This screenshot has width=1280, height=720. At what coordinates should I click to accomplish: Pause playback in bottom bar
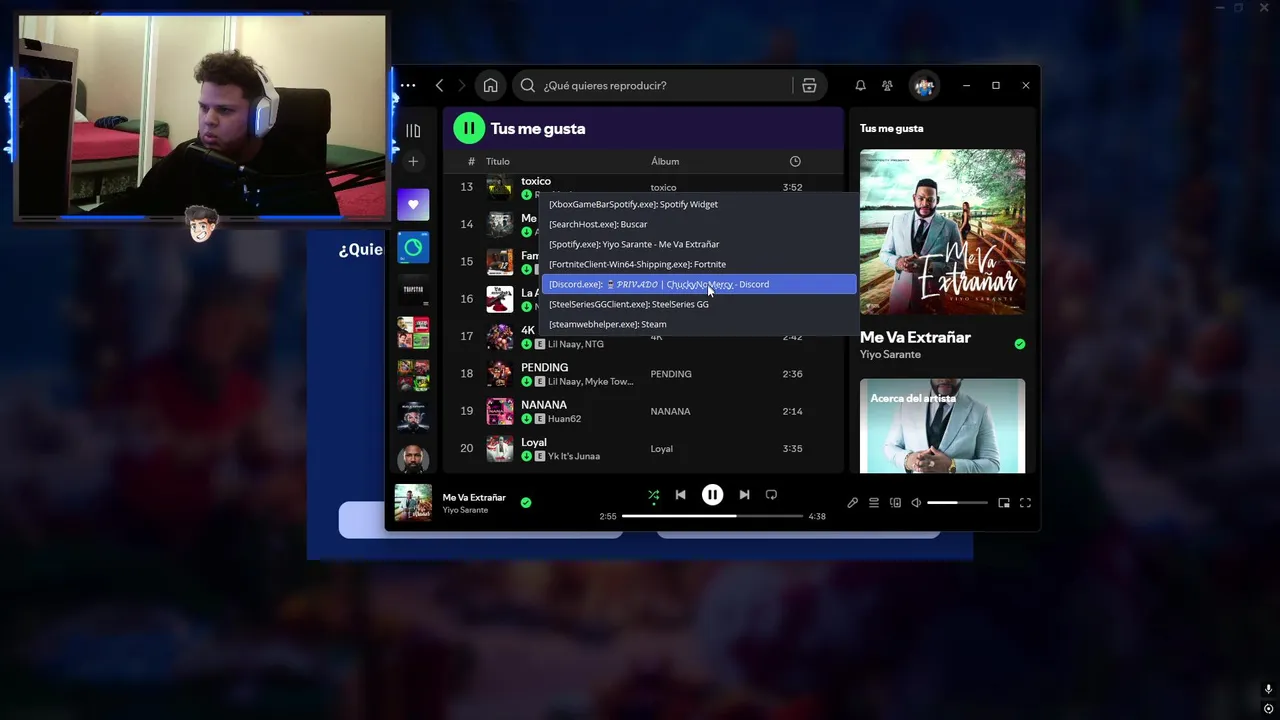point(712,495)
